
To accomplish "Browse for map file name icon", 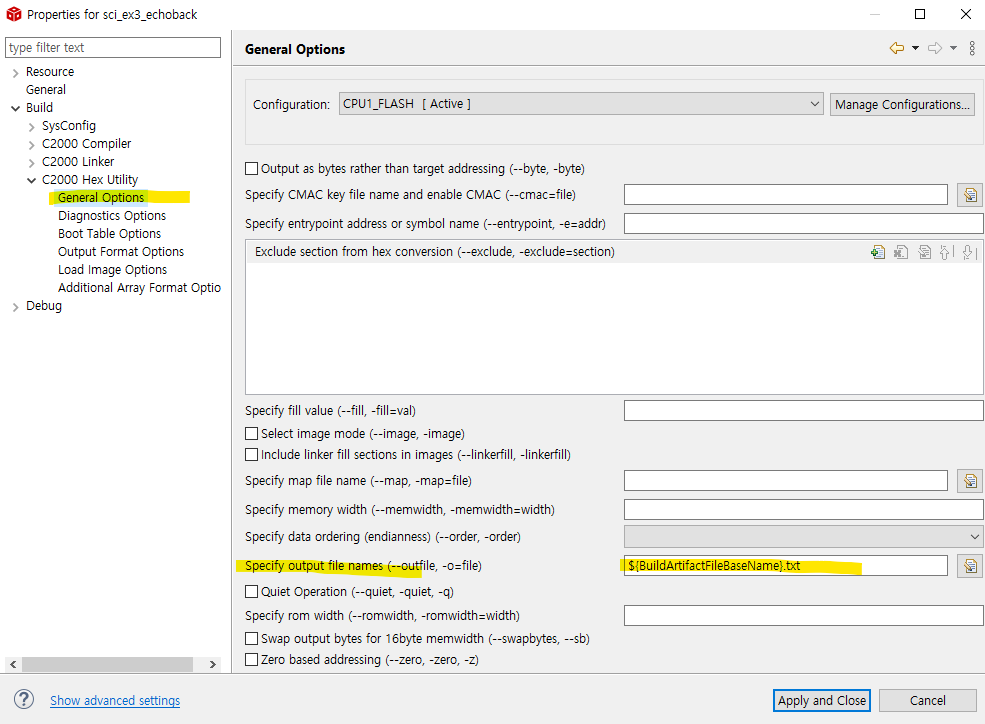I will (x=970, y=481).
